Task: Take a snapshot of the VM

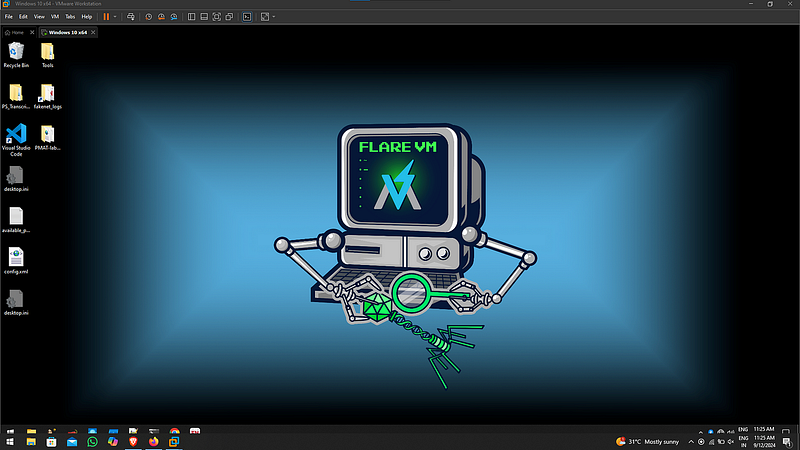Action: [x=148, y=17]
